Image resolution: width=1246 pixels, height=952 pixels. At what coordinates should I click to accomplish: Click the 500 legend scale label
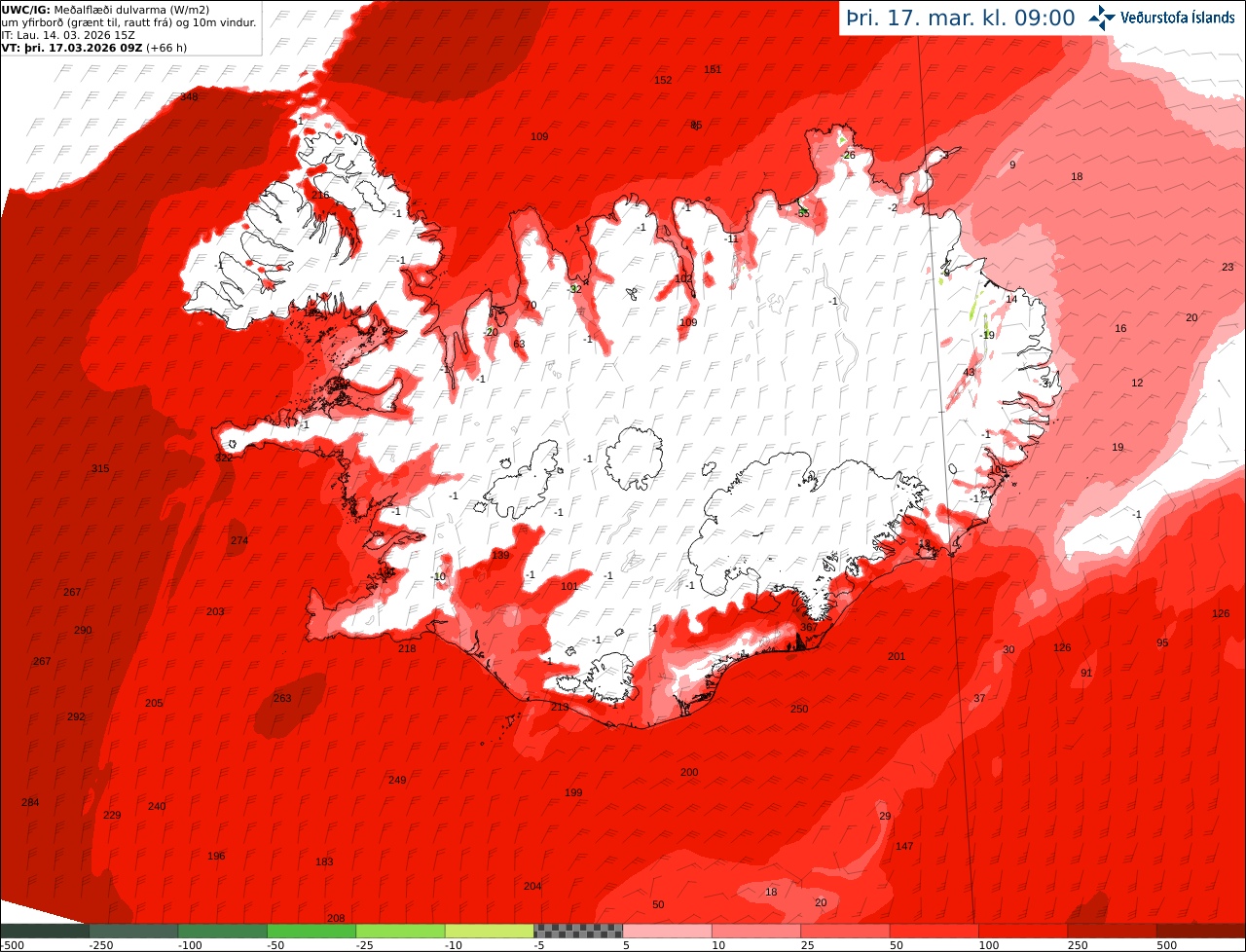[1166, 945]
